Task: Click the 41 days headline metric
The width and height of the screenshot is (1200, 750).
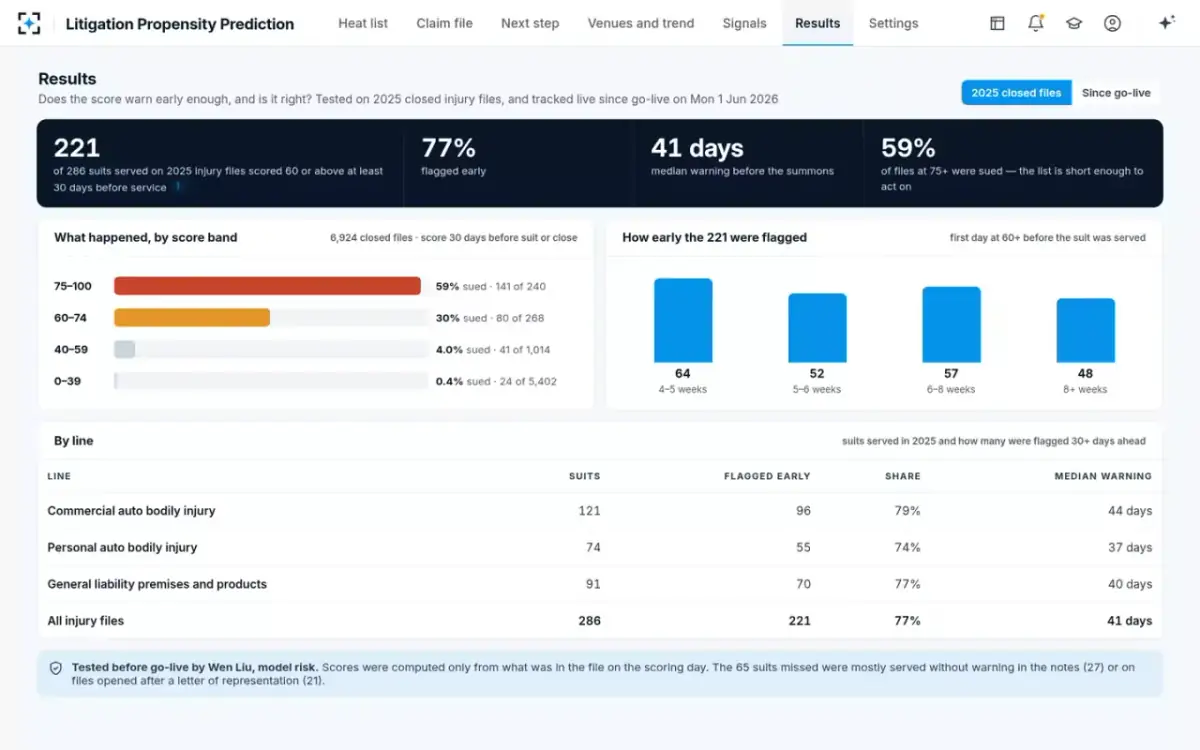Action: (697, 148)
